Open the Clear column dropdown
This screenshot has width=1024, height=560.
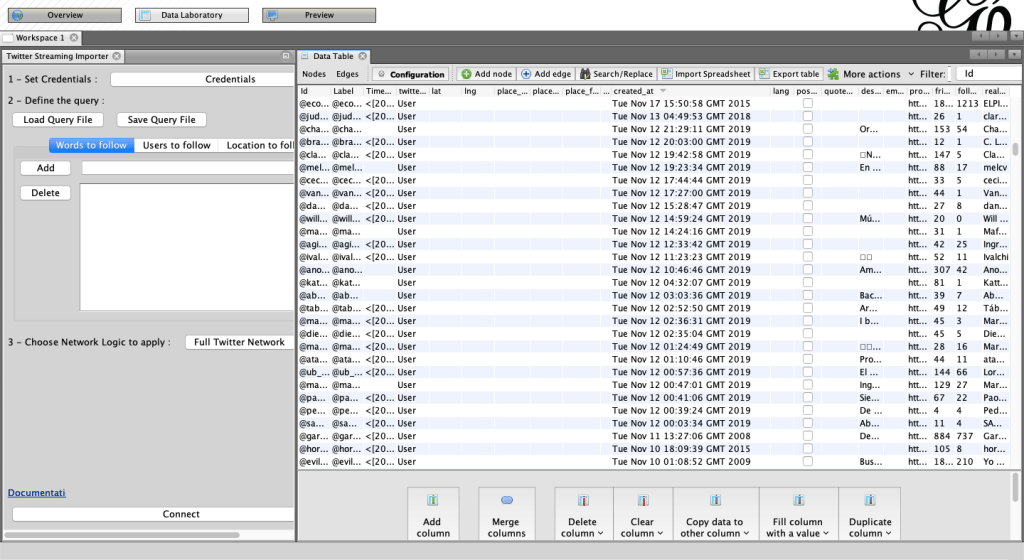pos(660,533)
